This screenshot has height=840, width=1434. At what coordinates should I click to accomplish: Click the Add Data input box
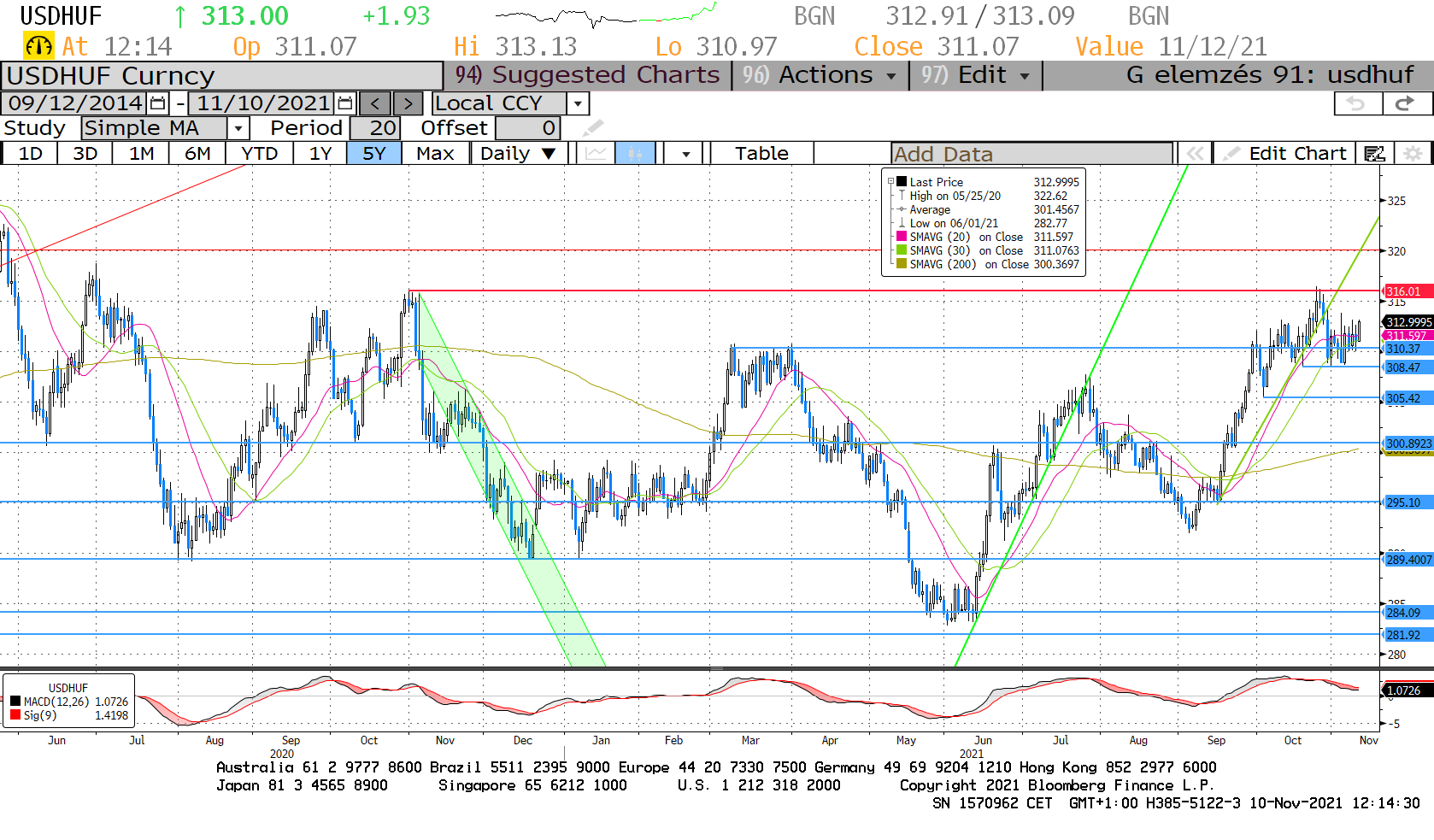pos(1031,154)
